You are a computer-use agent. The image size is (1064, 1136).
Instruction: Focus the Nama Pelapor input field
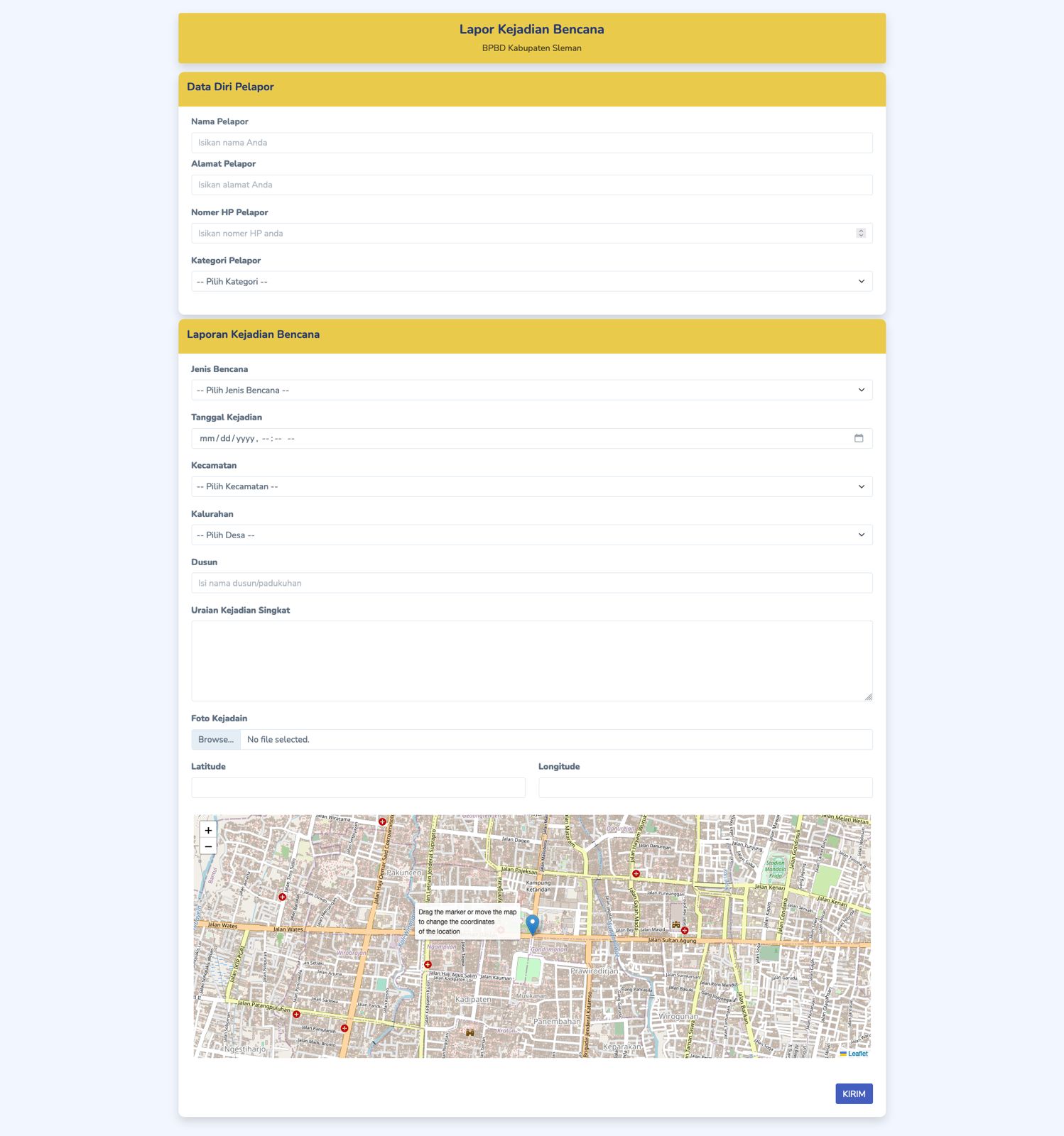[x=532, y=143]
